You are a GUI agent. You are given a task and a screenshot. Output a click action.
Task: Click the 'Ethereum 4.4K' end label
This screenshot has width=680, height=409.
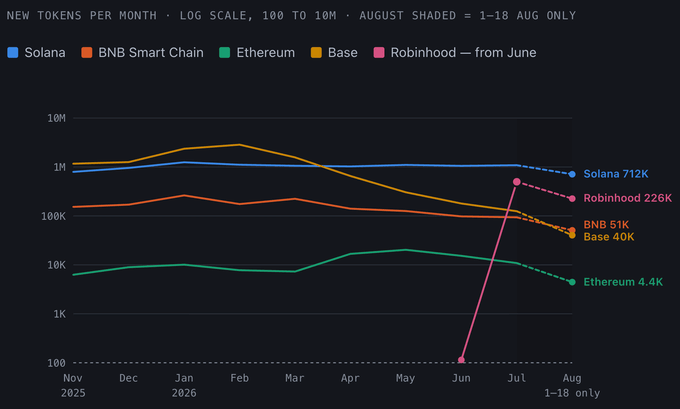pyautogui.click(x=623, y=282)
